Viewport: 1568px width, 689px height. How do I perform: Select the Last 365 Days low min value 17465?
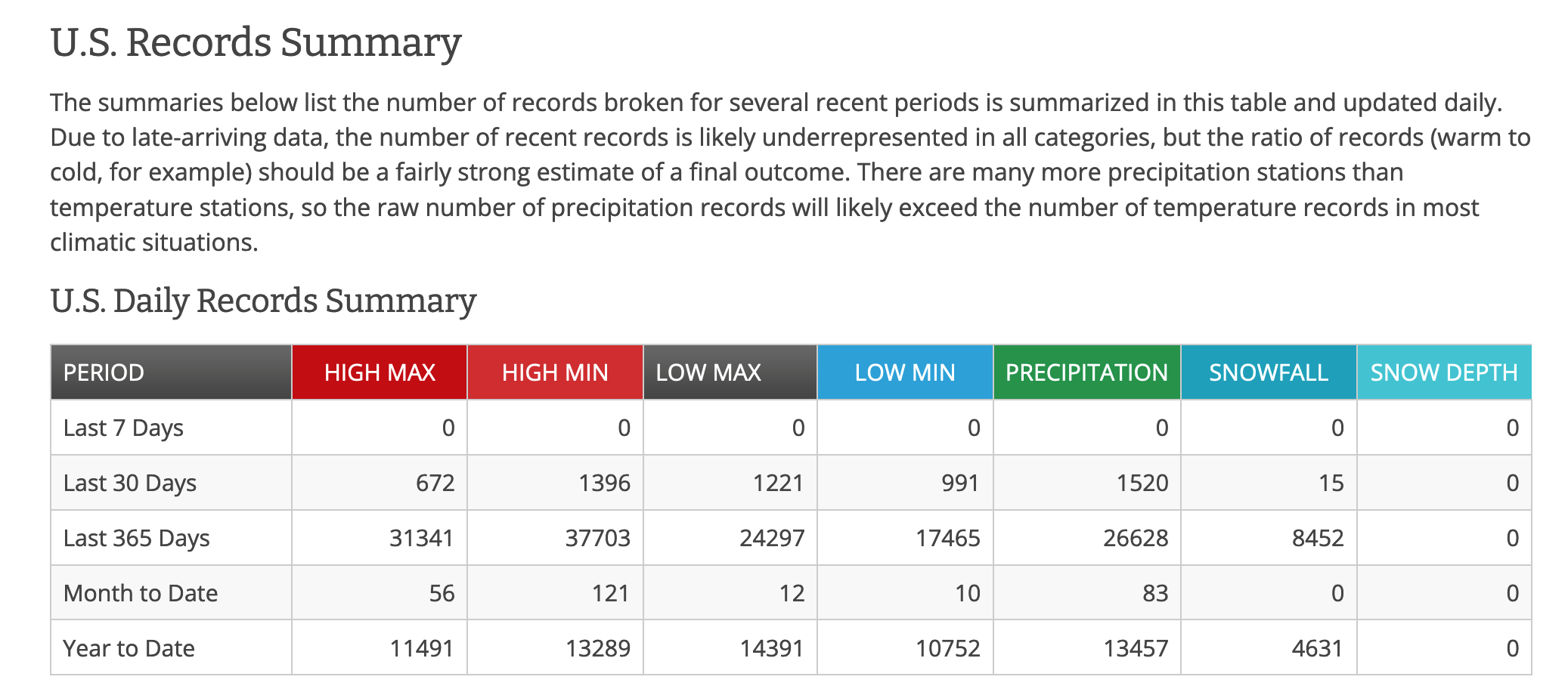point(948,538)
